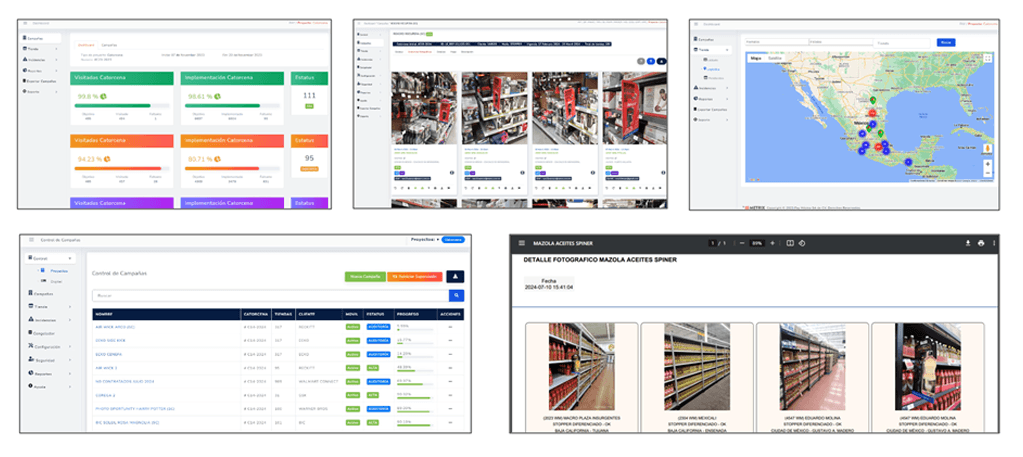Viewport: 1023px width, 457px height.
Task: Expand Tienda in Control de Campañas sidebar
Action: point(49,306)
